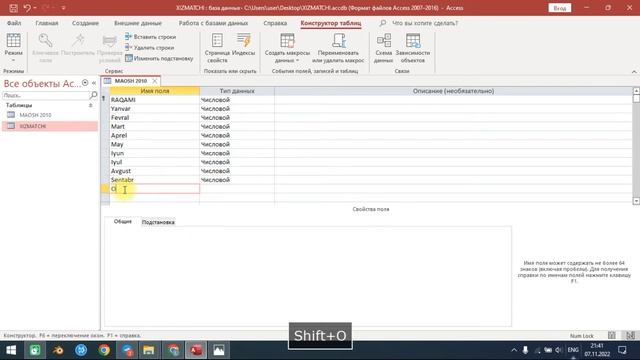Click Переименовать или удалить макрос
640x360 pixels.
[338, 48]
